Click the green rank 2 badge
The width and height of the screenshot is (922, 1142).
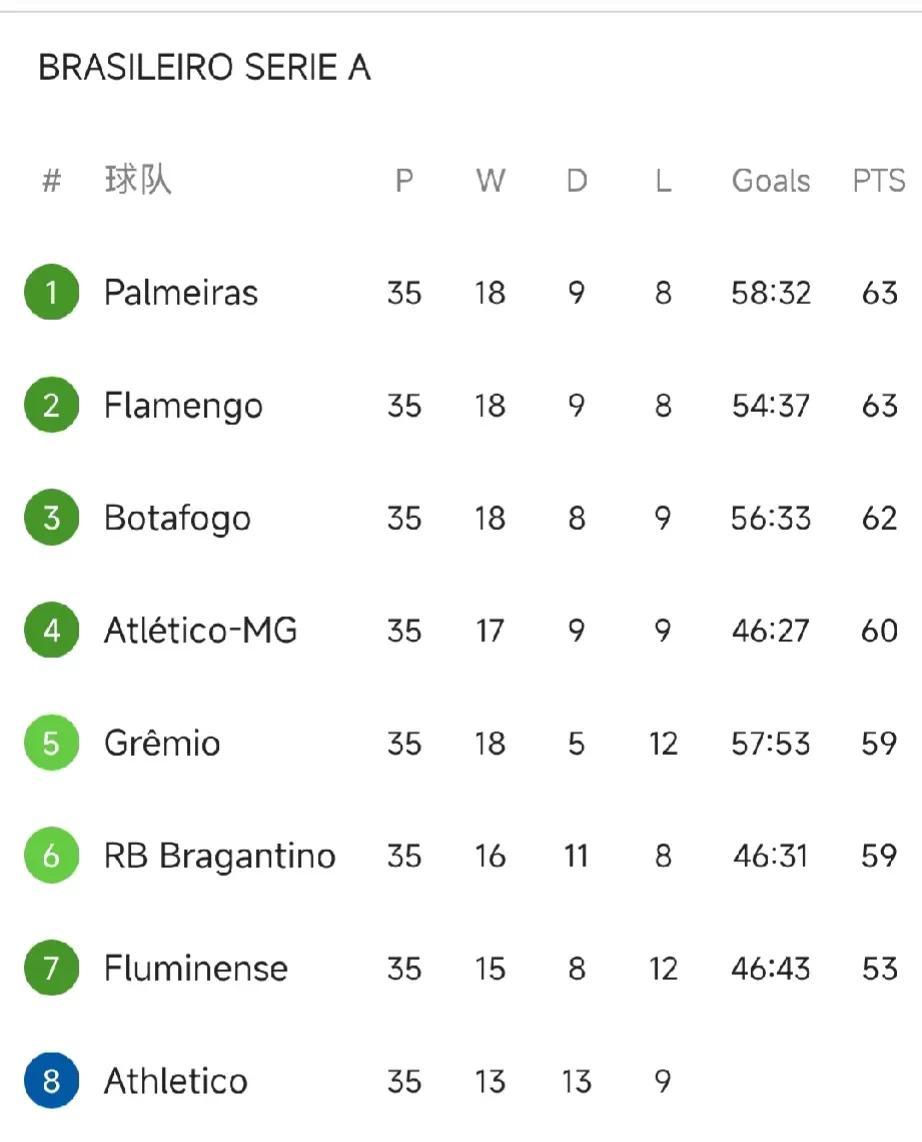point(51,405)
